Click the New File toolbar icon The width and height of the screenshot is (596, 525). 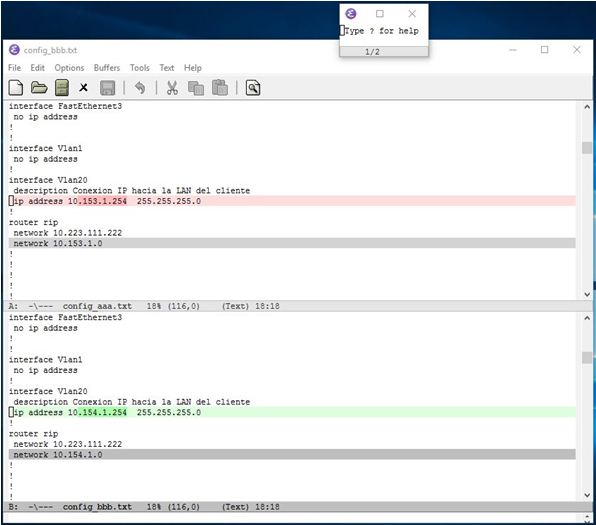16,88
